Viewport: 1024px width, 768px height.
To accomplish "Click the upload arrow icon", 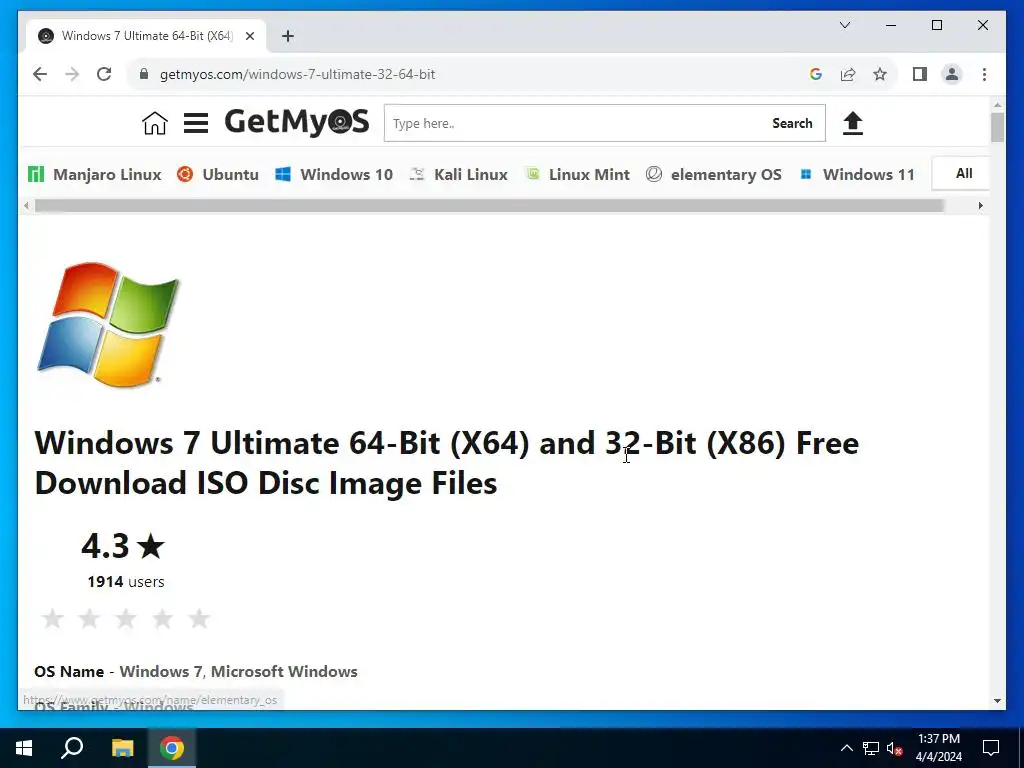I will click(852, 123).
